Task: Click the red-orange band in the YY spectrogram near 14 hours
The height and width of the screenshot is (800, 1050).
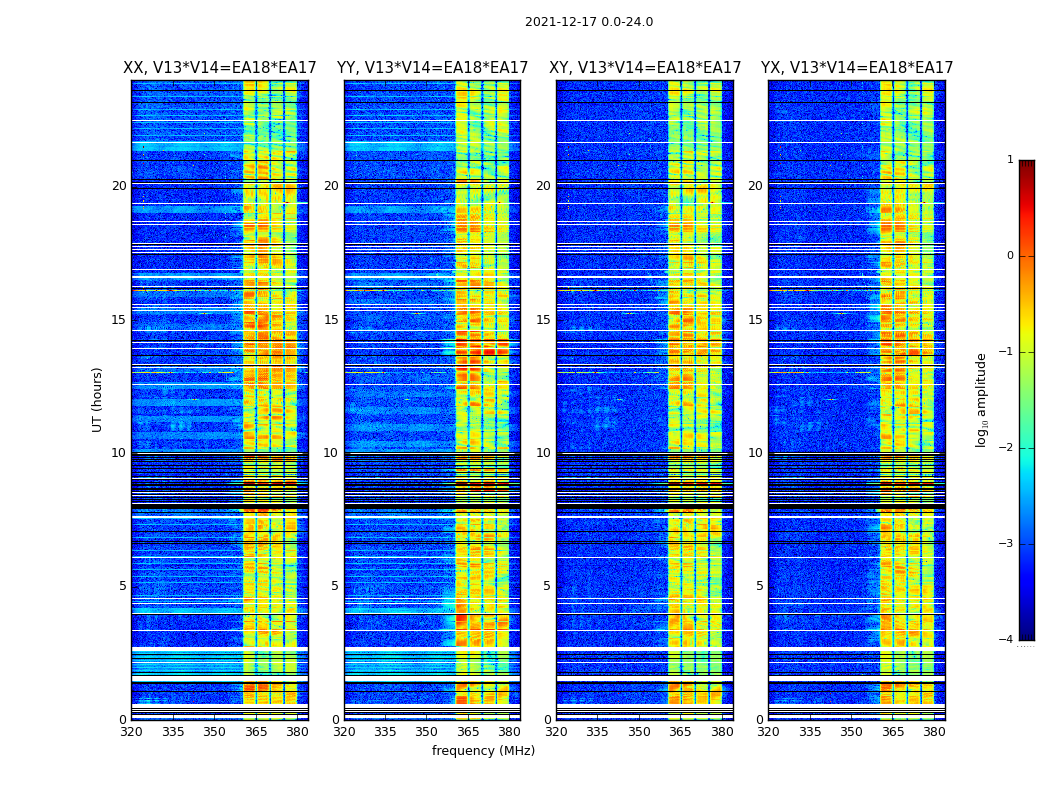Action: click(x=482, y=350)
